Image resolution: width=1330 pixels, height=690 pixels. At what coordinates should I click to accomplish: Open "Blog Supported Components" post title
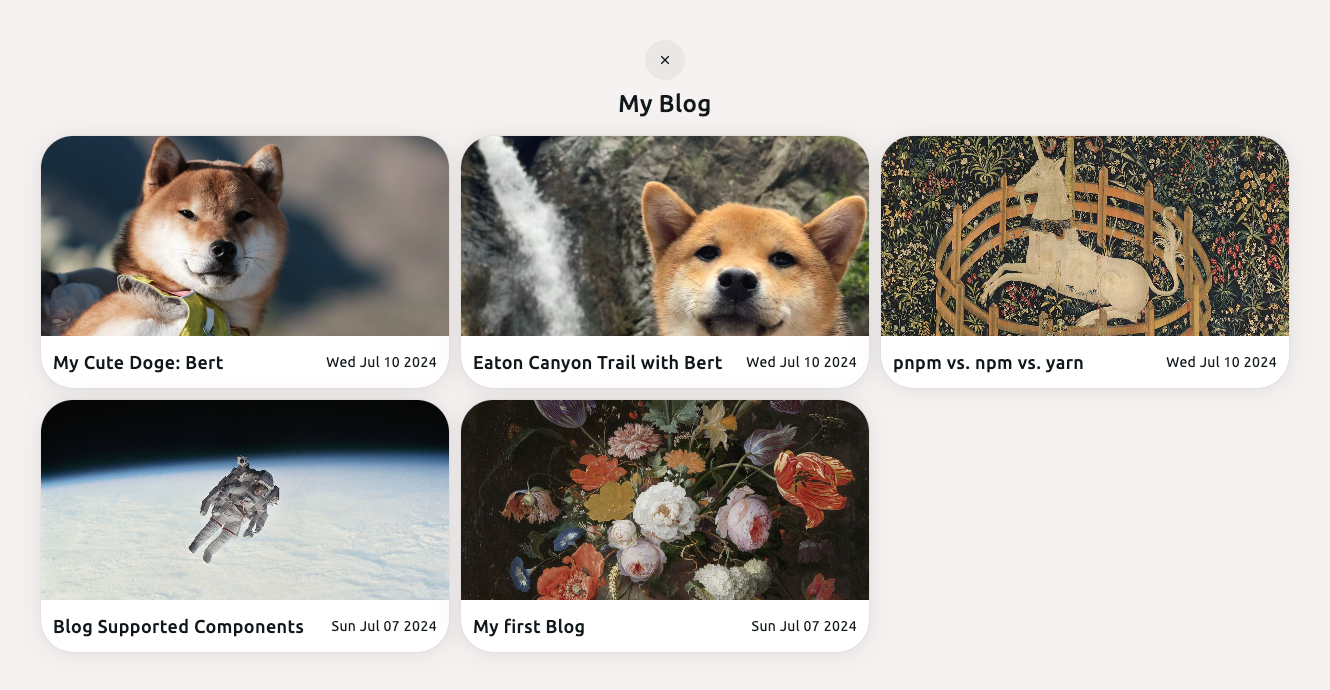[x=178, y=627]
